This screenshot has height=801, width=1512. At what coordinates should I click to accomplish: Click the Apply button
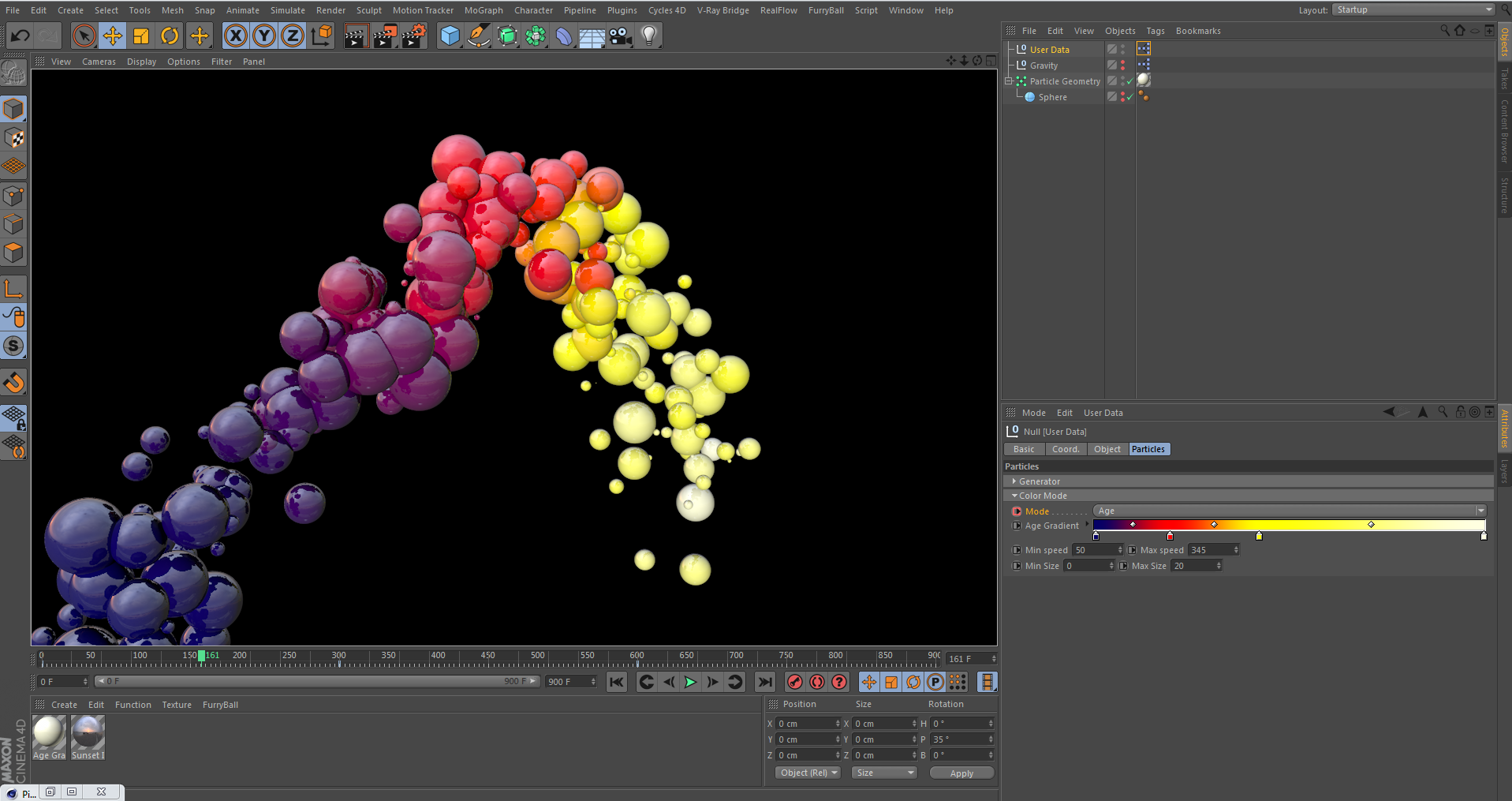click(x=961, y=773)
